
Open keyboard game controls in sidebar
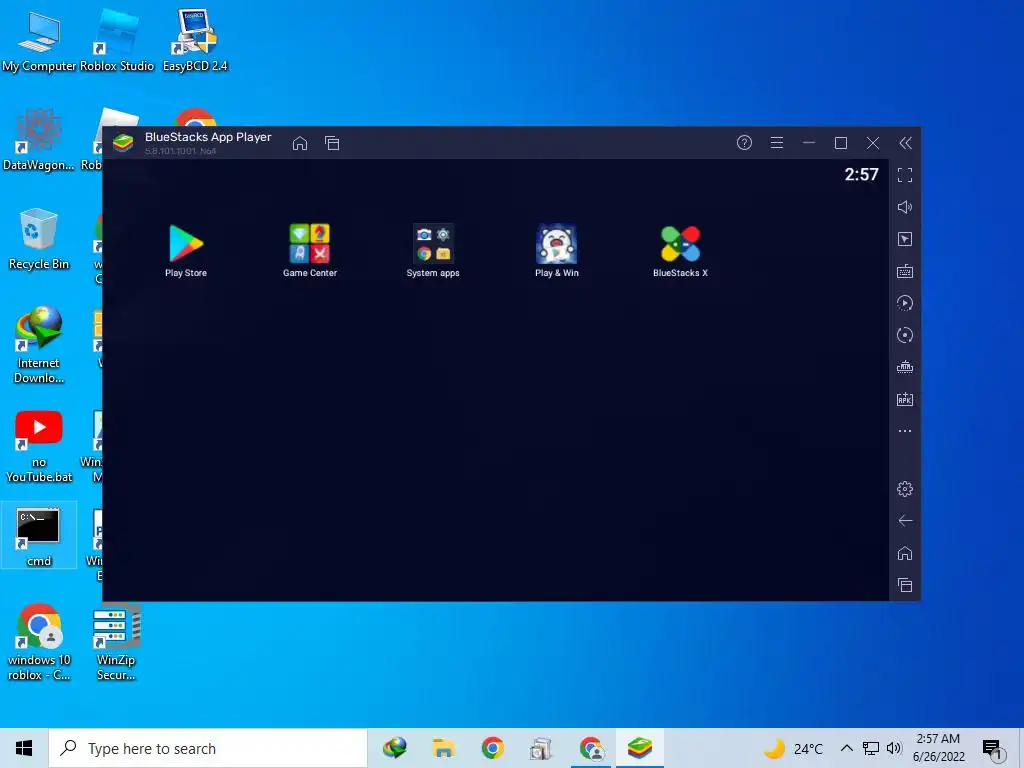904,271
